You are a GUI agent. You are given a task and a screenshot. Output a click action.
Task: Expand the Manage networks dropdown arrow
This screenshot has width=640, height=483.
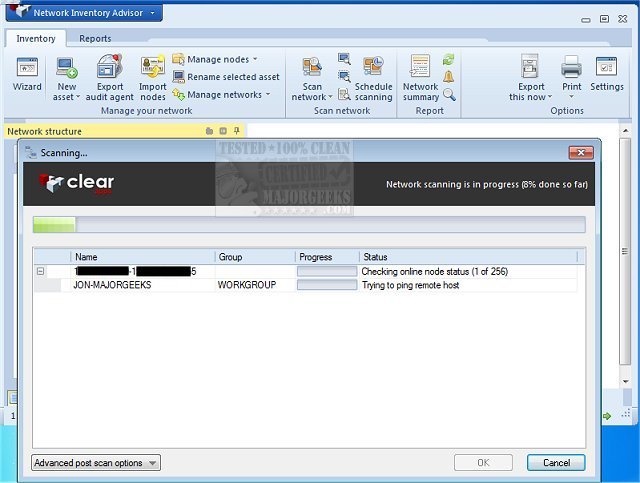(x=268, y=94)
